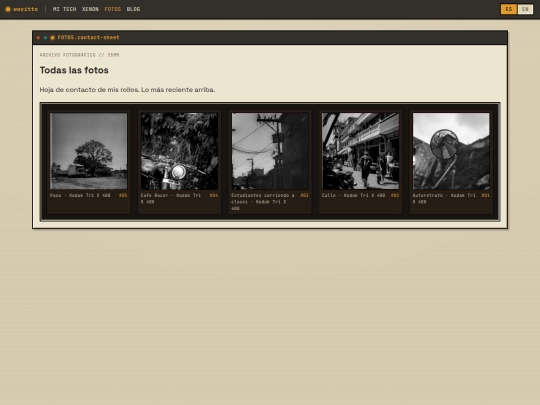Image resolution: width=540 pixels, height=405 pixels.
Task: Click the 'Hoja de contacto' description text
Action: (127, 90)
